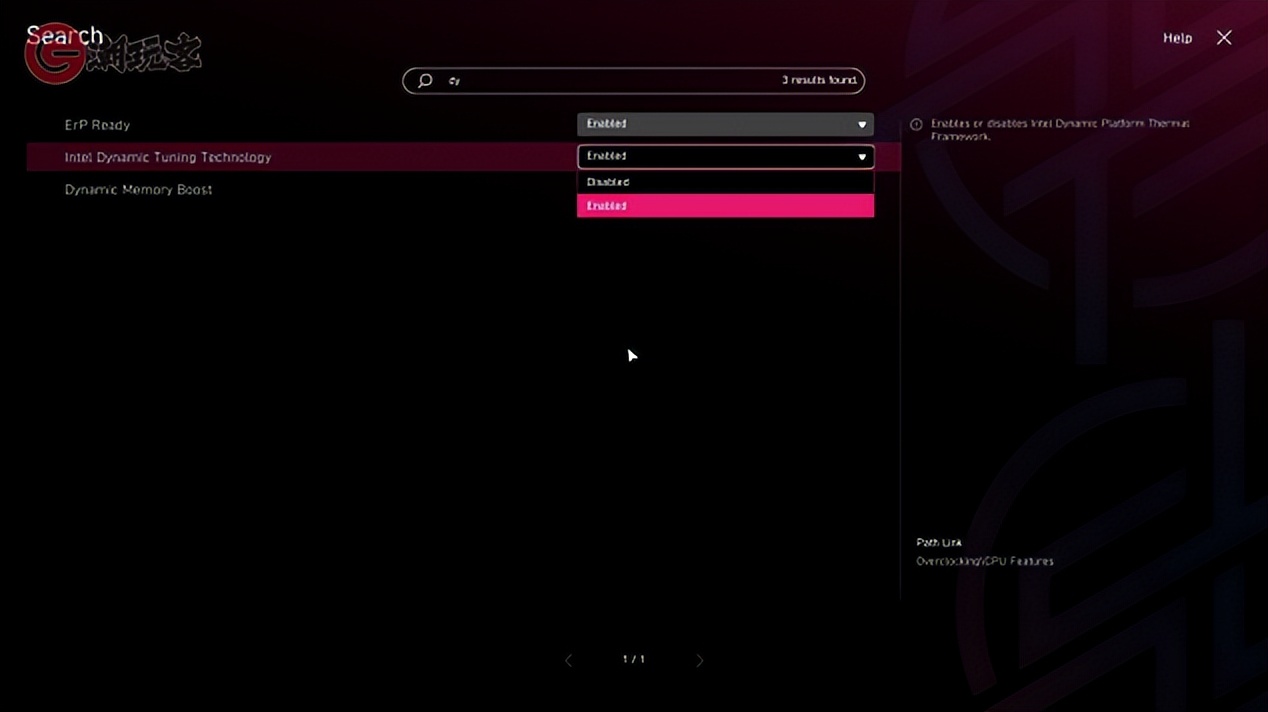
Task: Select the ErP Ready setting row
Action: 463,125
